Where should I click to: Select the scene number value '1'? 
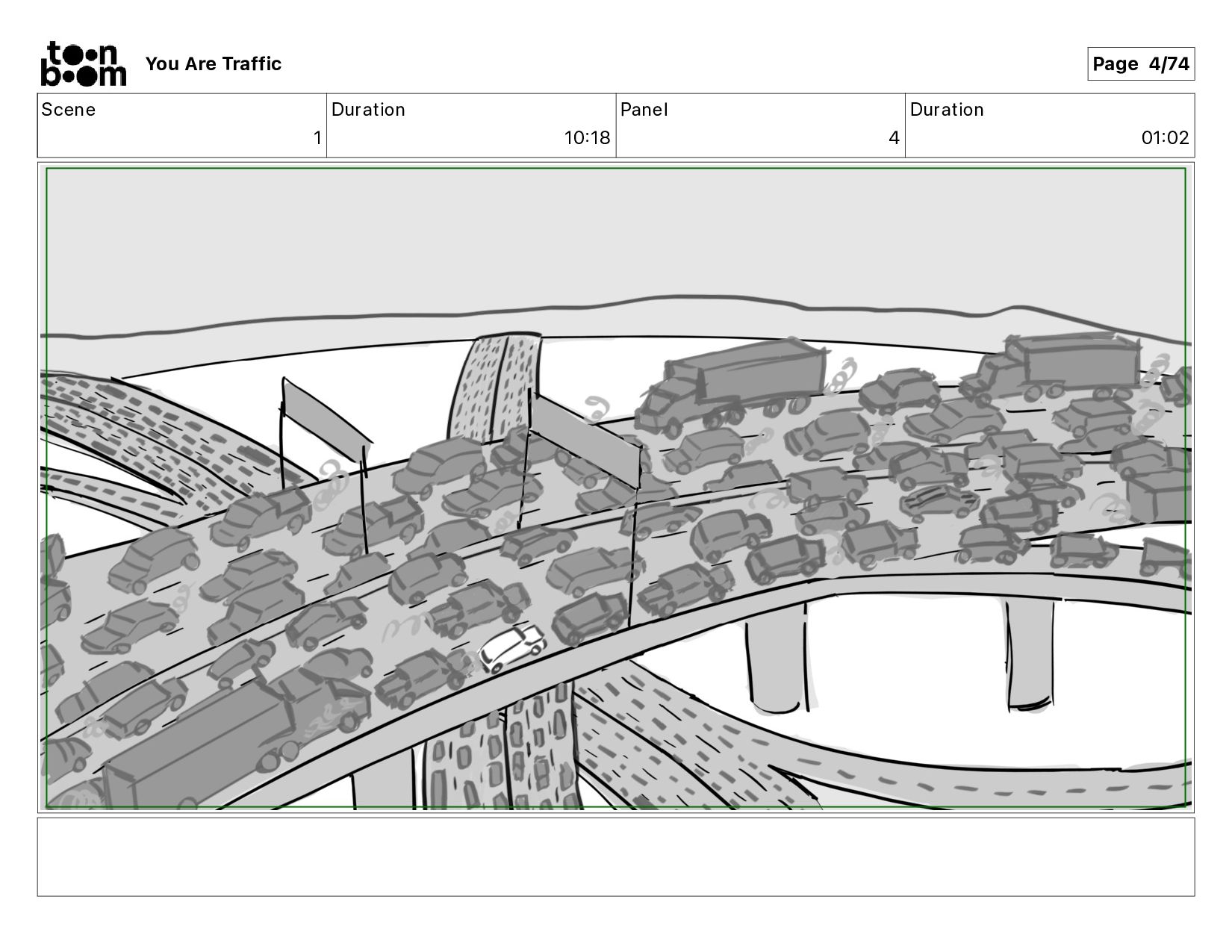click(x=317, y=138)
